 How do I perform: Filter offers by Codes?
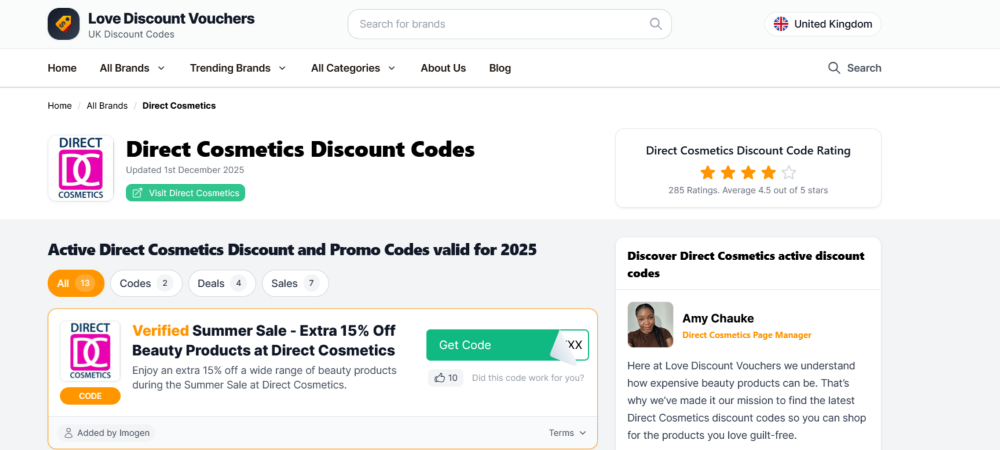(x=146, y=283)
